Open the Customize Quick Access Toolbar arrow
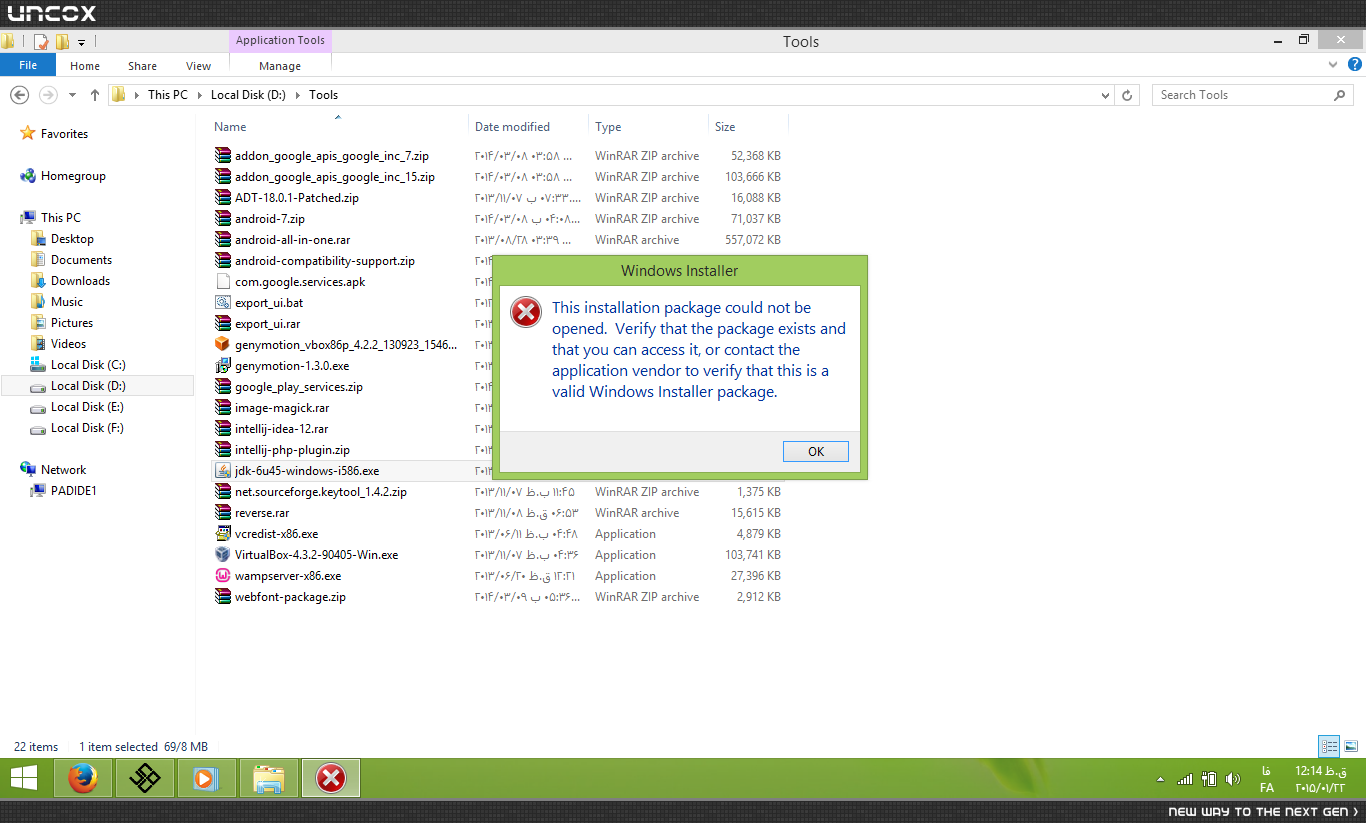 [81, 42]
